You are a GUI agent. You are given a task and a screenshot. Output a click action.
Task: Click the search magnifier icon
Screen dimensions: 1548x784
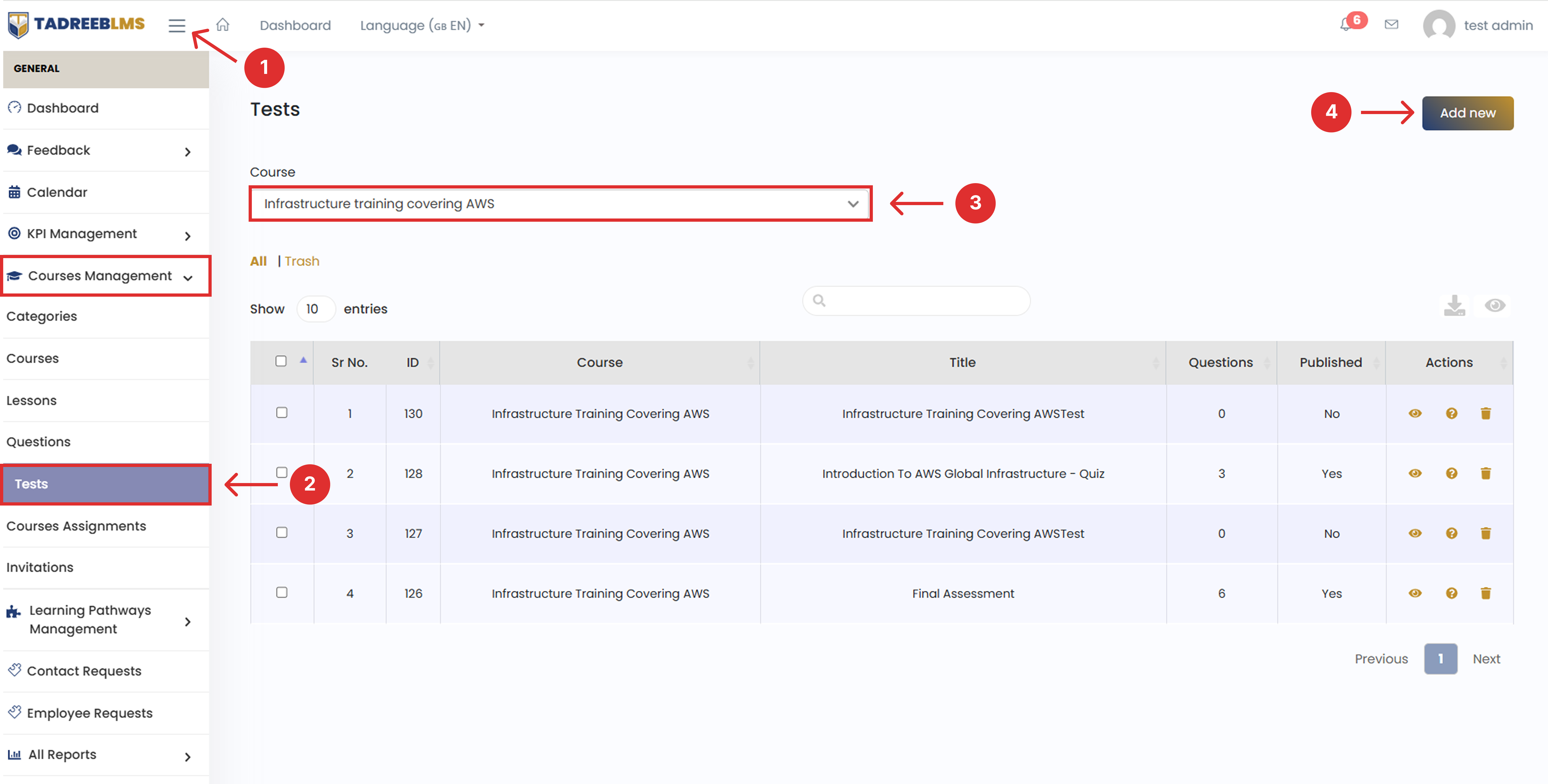[818, 300]
